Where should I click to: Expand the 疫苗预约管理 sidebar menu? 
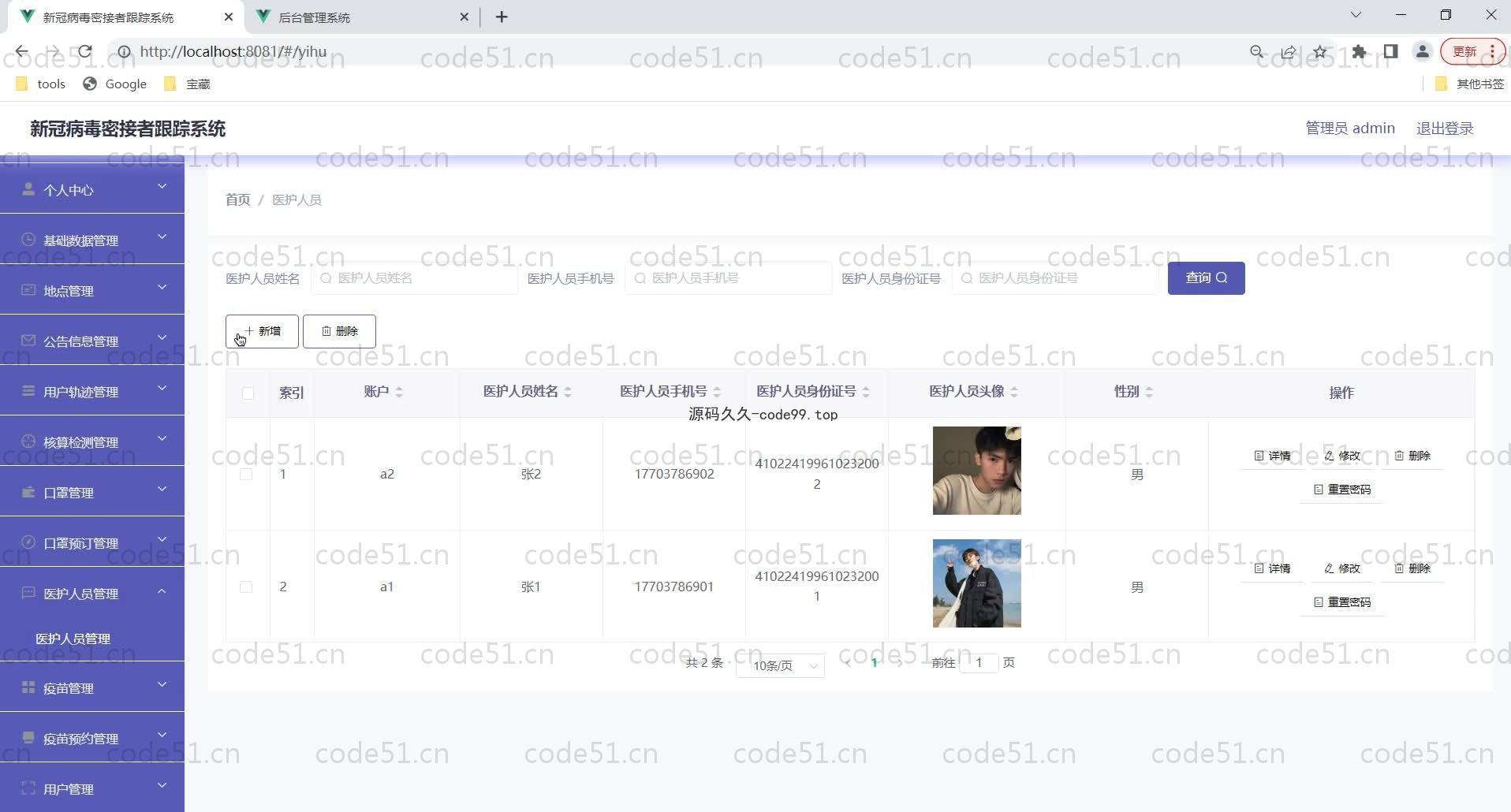point(92,738)
